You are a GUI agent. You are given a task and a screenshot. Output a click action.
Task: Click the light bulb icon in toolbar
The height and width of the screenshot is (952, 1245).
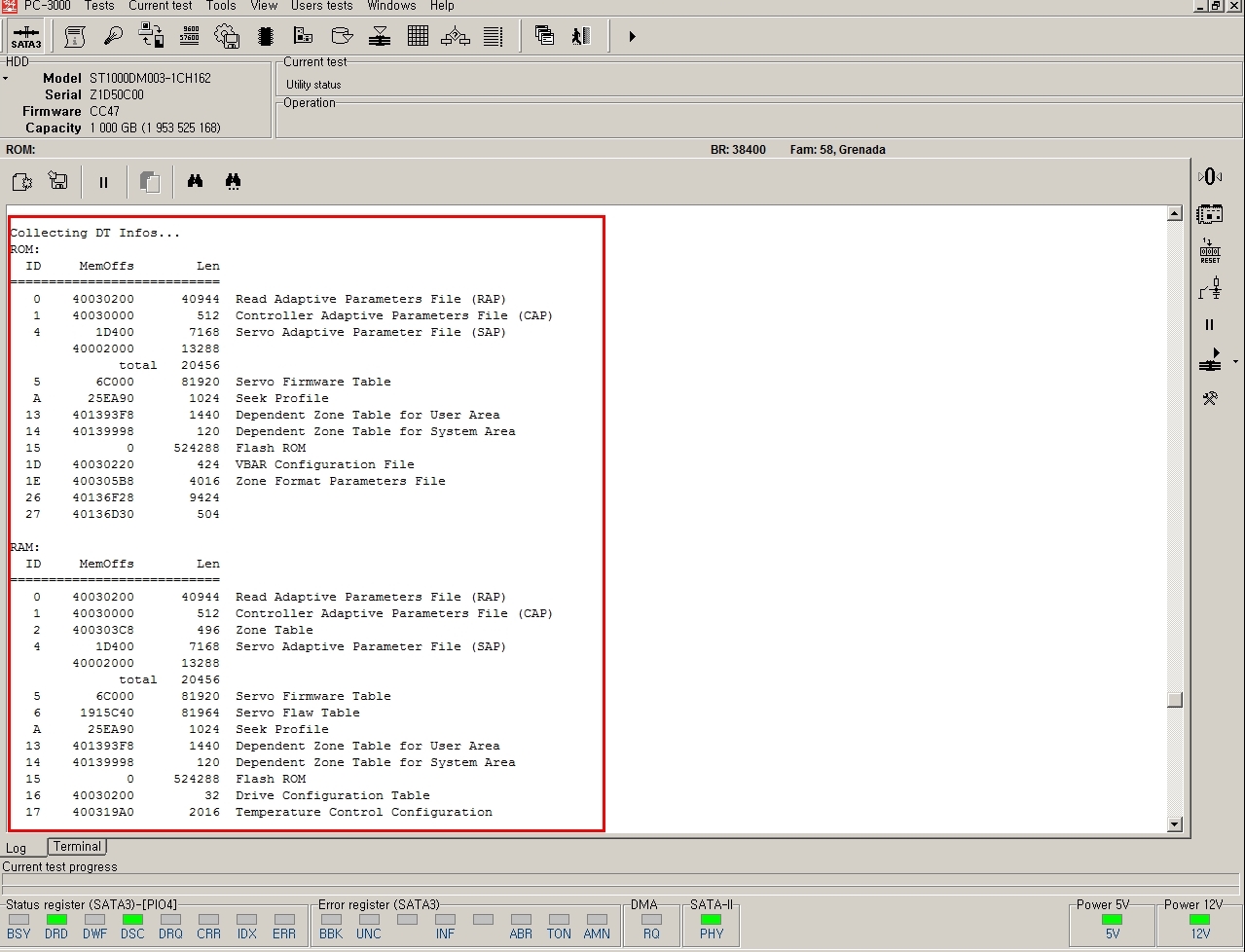tap(113, 37)
